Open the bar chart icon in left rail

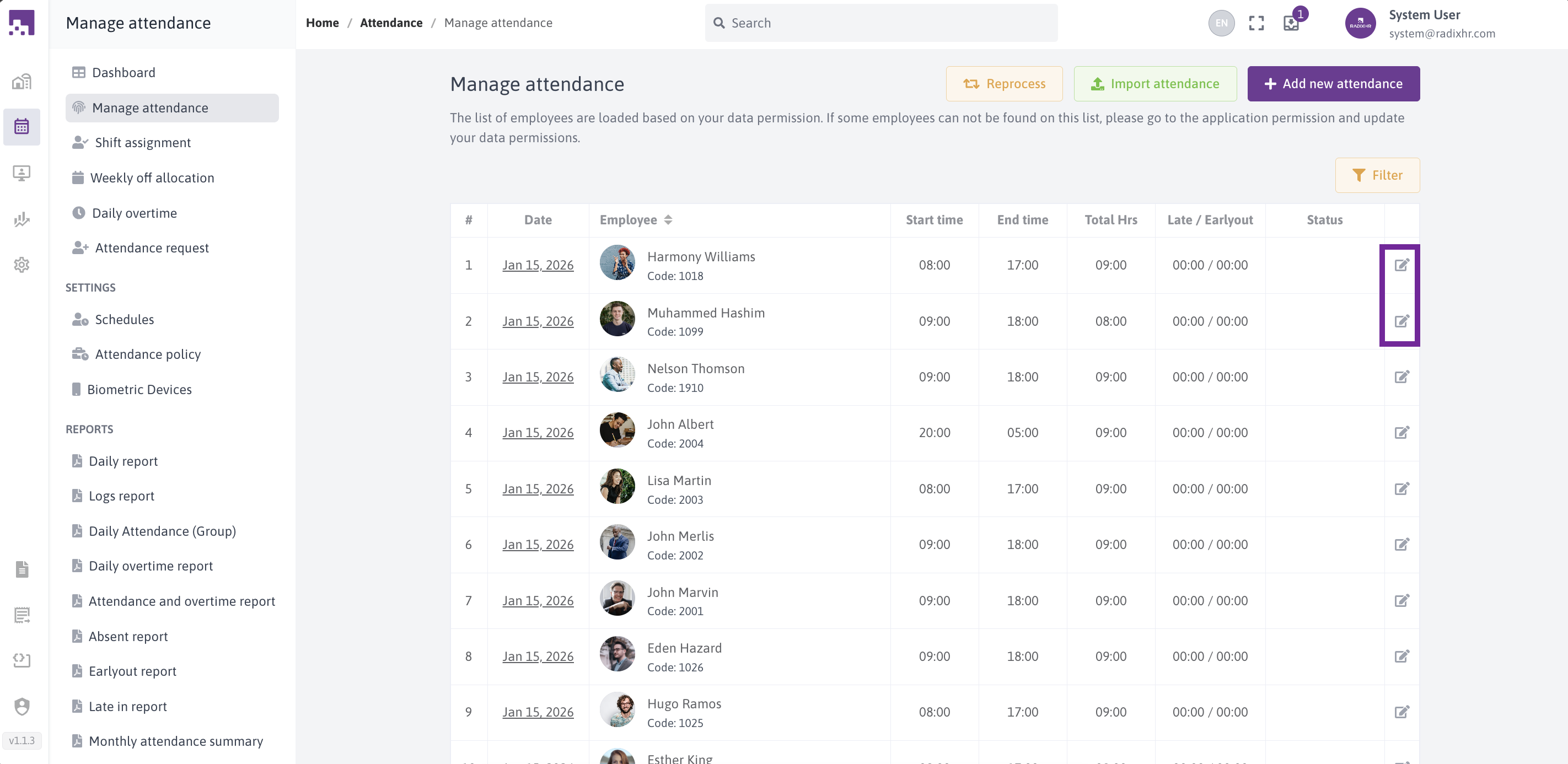coord(22,219)
